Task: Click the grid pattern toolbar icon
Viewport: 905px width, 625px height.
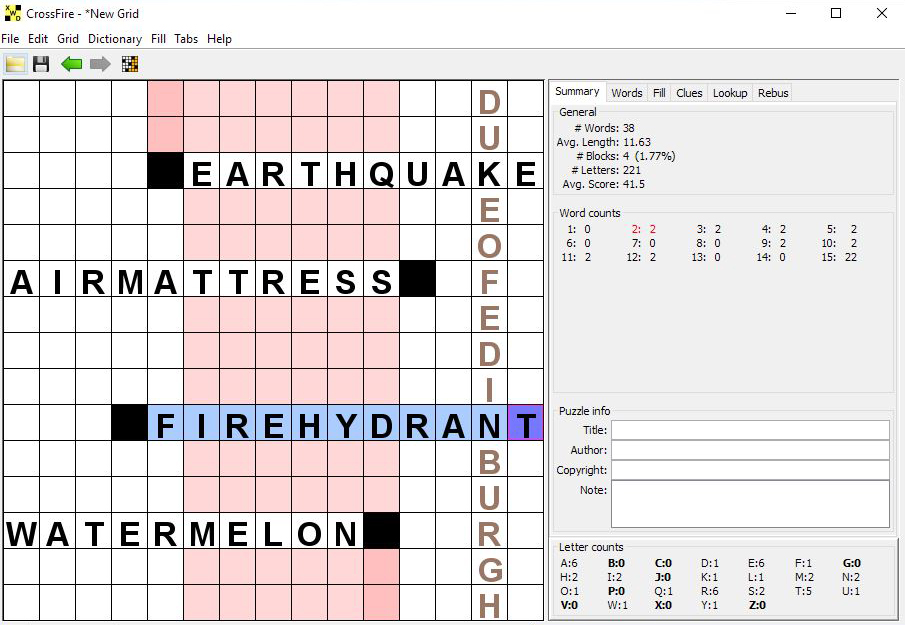Action: click(129, 64)
